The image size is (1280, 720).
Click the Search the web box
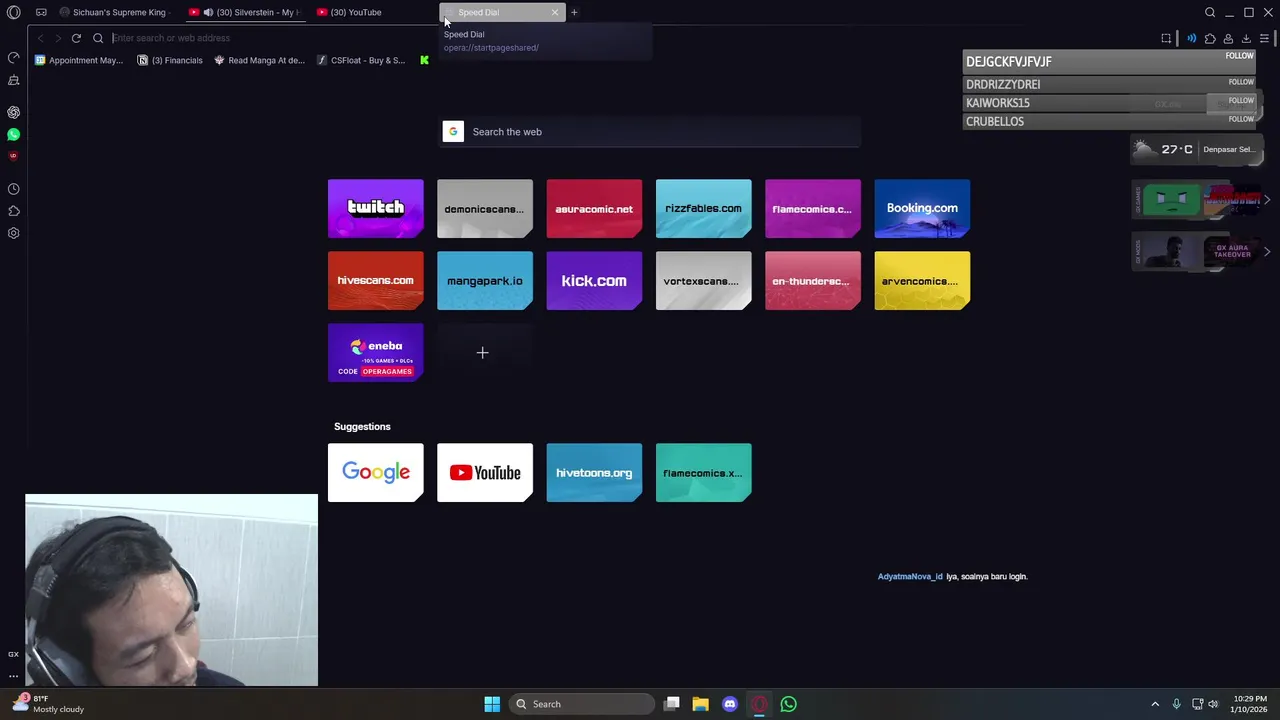(x=650, y=132)
